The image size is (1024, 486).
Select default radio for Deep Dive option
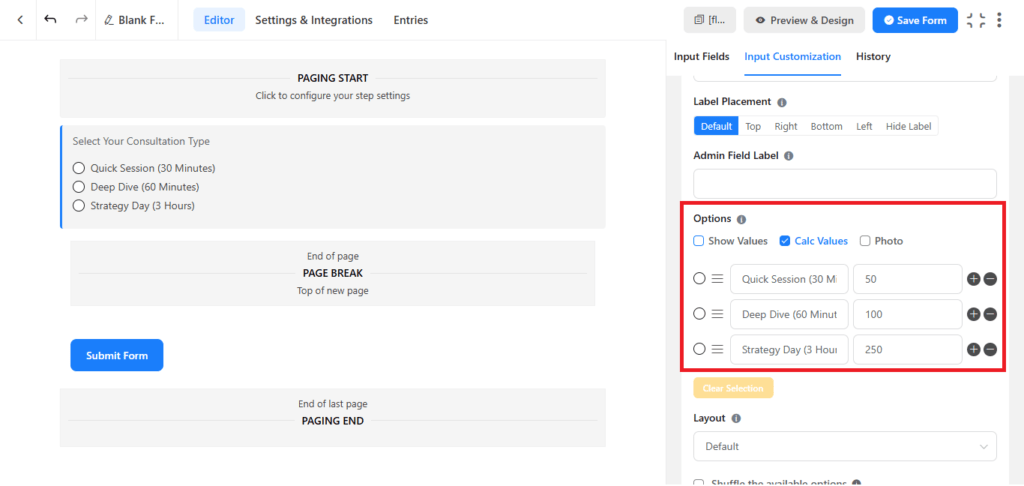[x=699, y=314]
